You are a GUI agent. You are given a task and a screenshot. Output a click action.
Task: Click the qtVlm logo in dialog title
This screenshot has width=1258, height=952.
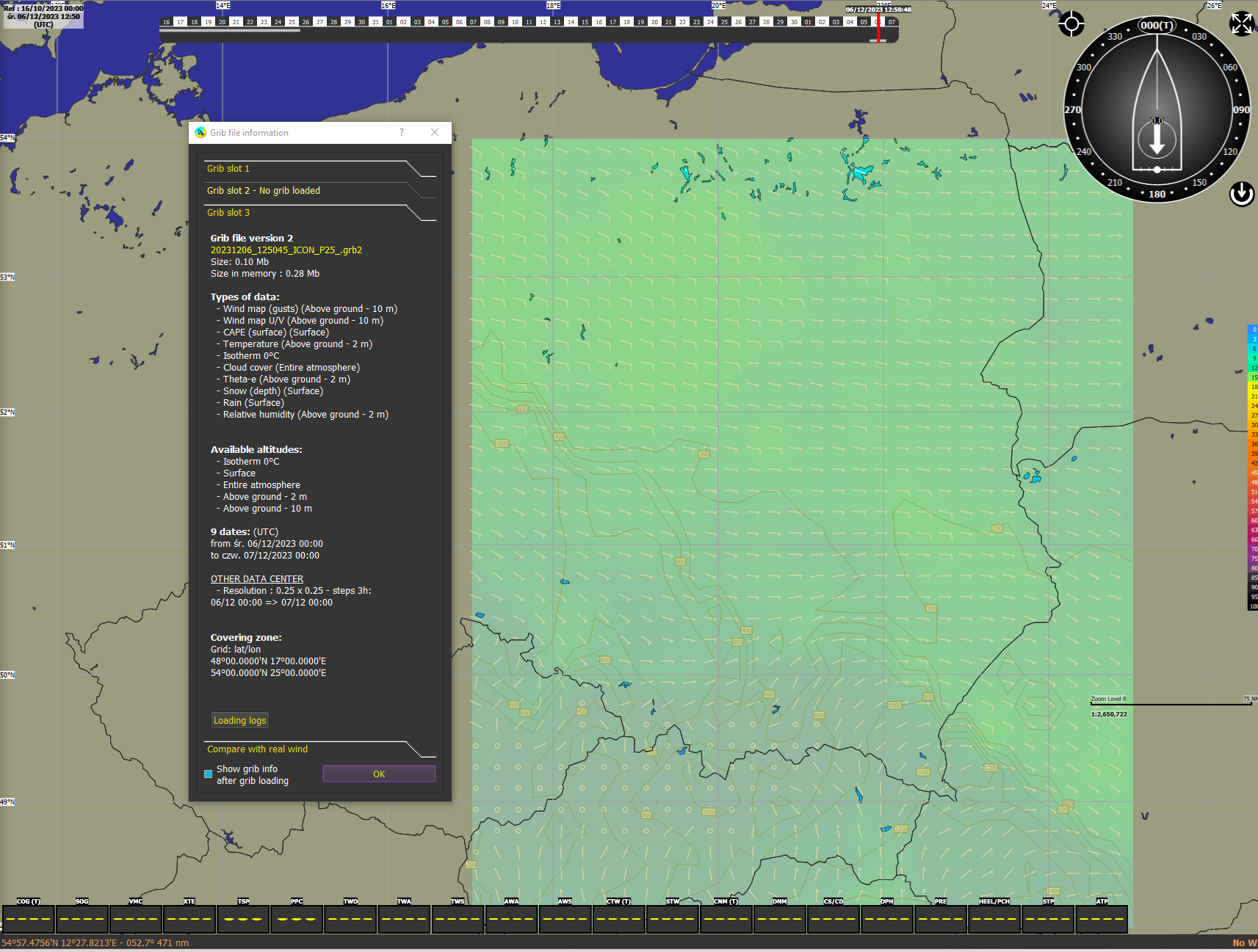coord(200,133)
